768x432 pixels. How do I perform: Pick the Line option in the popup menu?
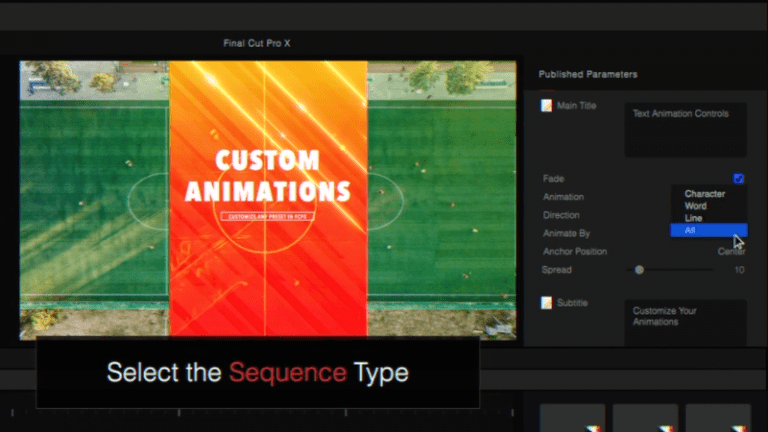(x=693, y=218)
